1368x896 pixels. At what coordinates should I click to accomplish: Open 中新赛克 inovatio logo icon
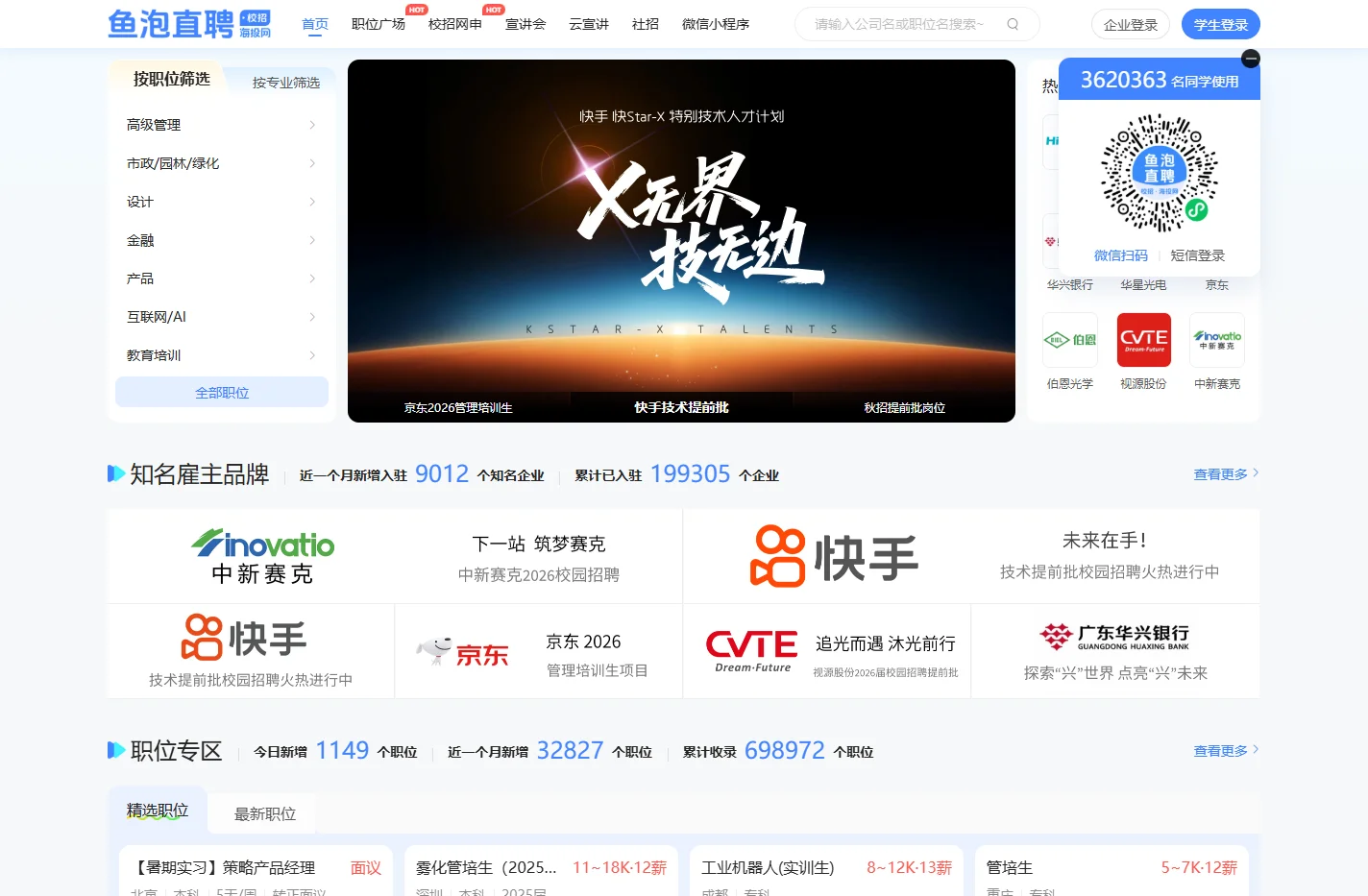coord(1217,340)
